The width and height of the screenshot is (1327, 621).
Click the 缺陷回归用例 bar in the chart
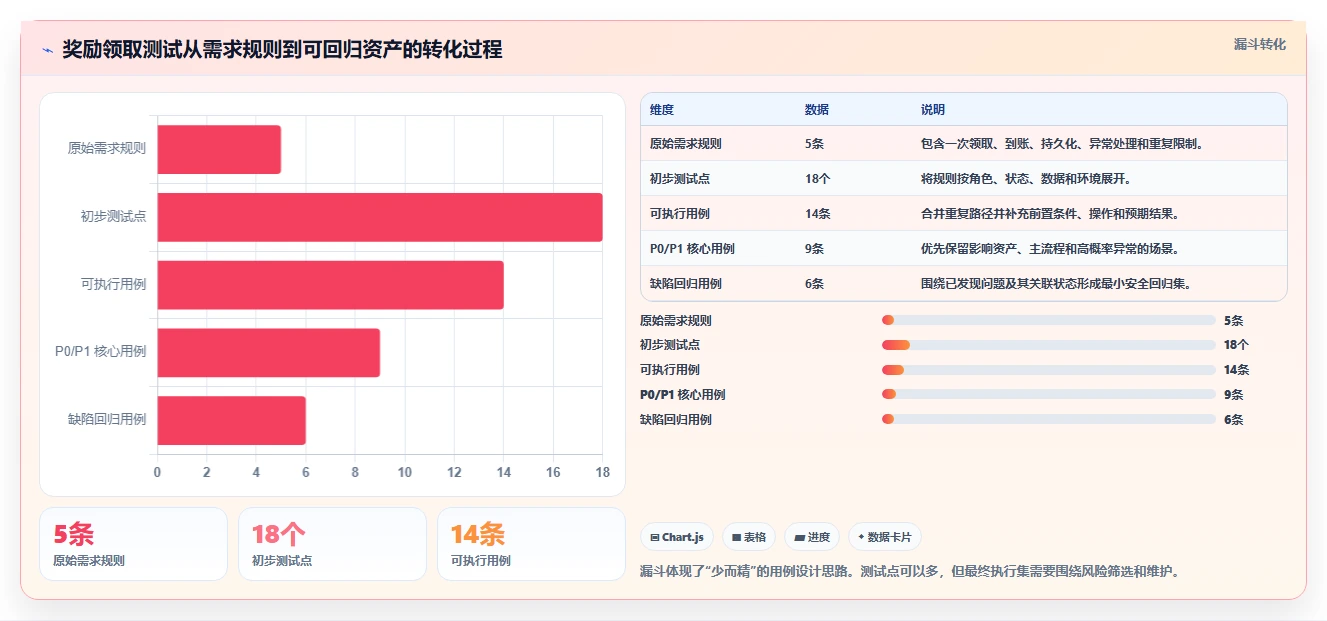point(232,420)
